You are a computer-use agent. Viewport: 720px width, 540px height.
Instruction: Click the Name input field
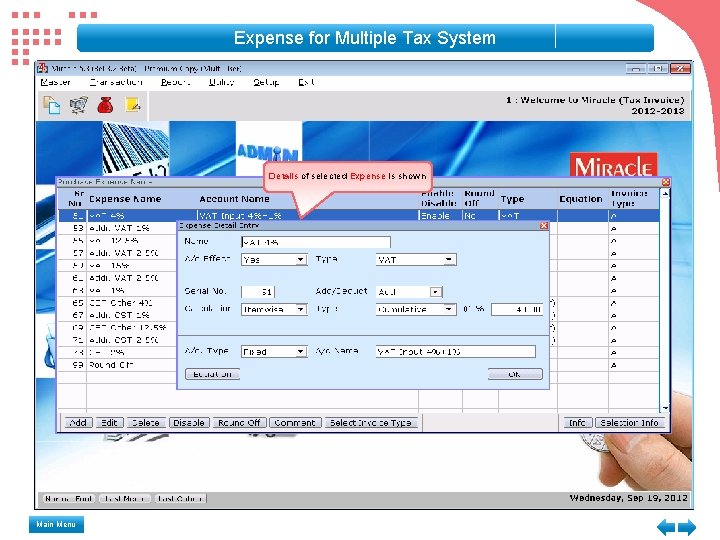tap(316, 242)
